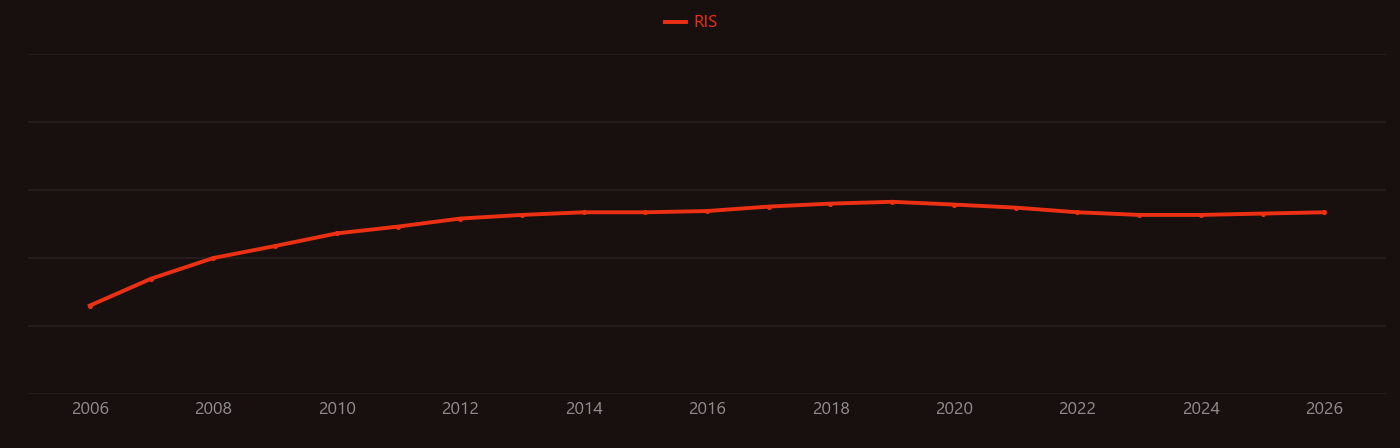
Task: Click the 2018 axis label
Action: (x=831, y=409)
